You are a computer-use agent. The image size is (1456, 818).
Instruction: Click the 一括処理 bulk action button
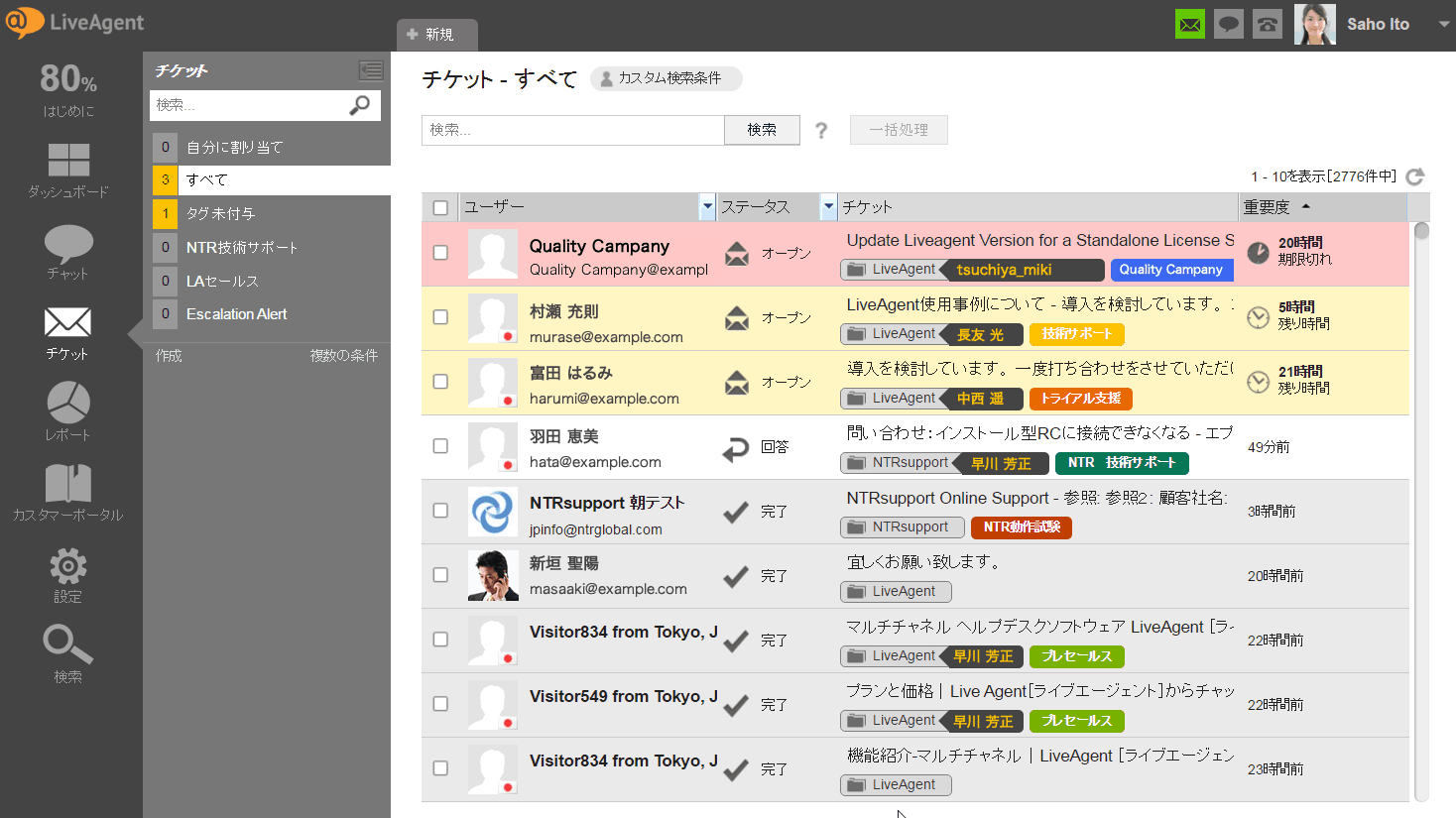coord(899,130)
